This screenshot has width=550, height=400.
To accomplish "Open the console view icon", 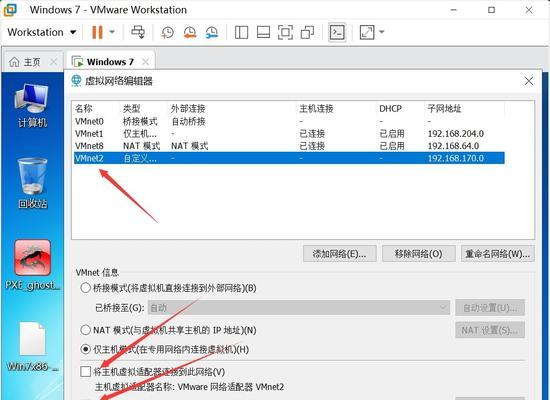I will [x=337, y=32].
